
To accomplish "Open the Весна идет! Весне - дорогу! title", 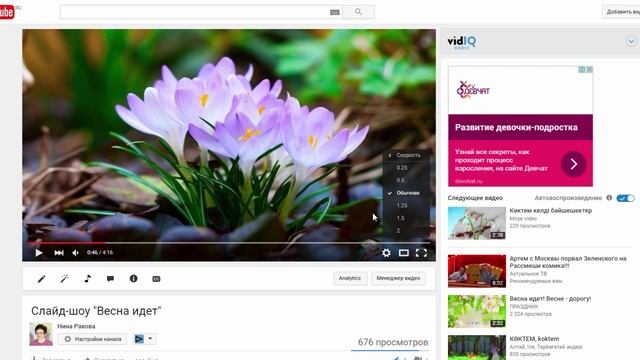I will click(x=550, y=299).
